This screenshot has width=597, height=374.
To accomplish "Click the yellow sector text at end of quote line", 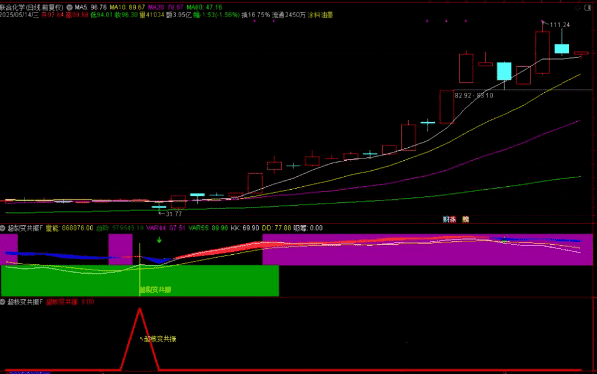I will point(321,15).
